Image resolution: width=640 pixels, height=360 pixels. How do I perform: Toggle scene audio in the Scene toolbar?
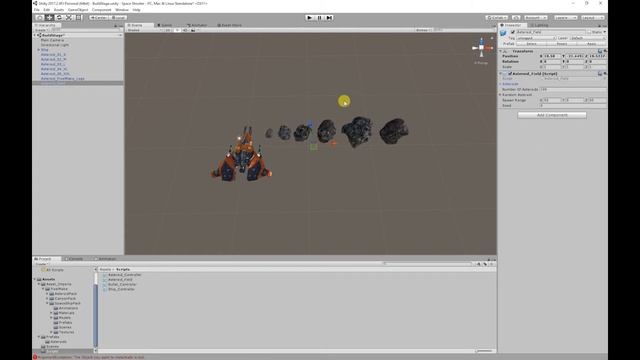pos(185,30)
